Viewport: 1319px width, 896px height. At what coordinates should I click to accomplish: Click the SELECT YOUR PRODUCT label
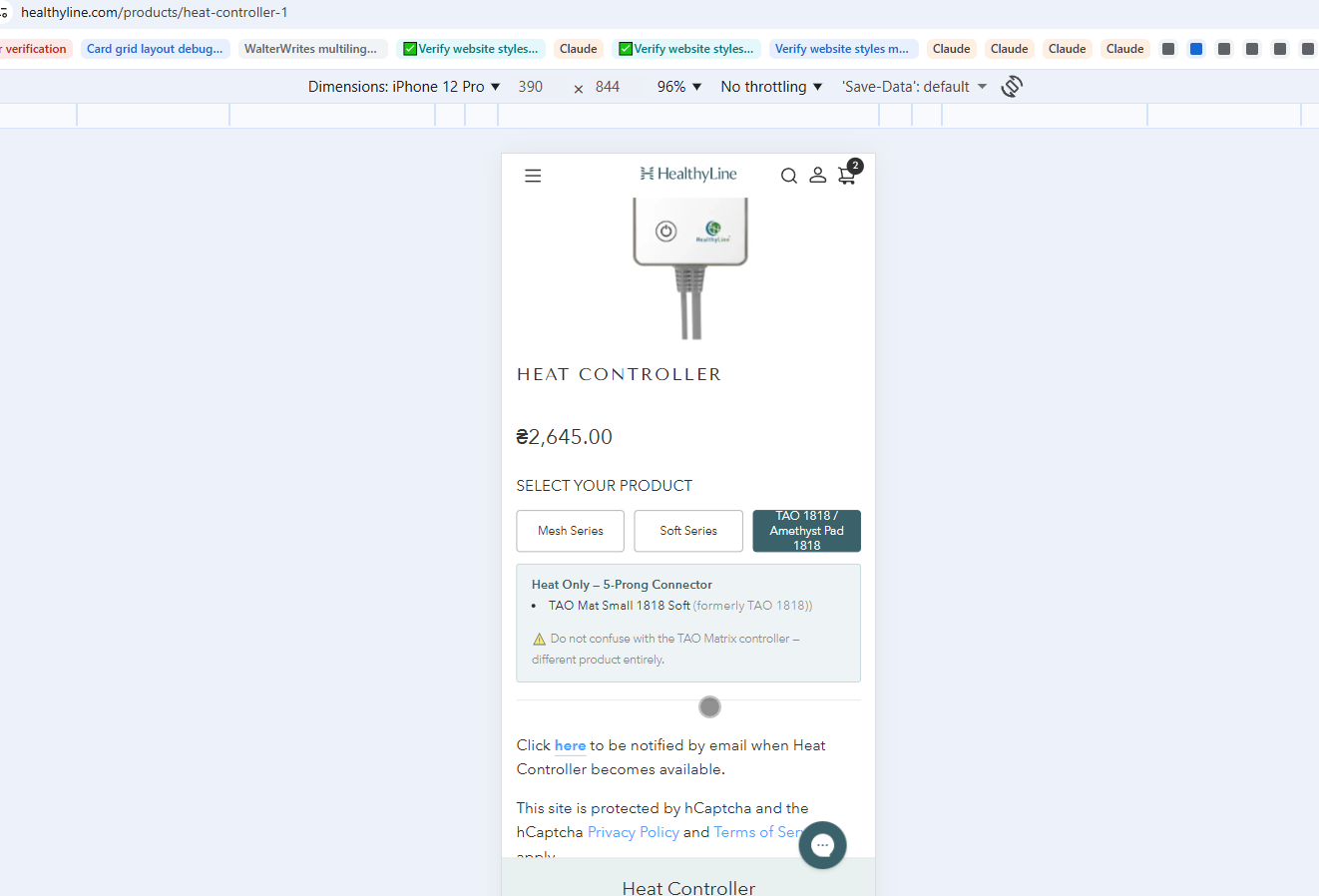coord(604,486)
